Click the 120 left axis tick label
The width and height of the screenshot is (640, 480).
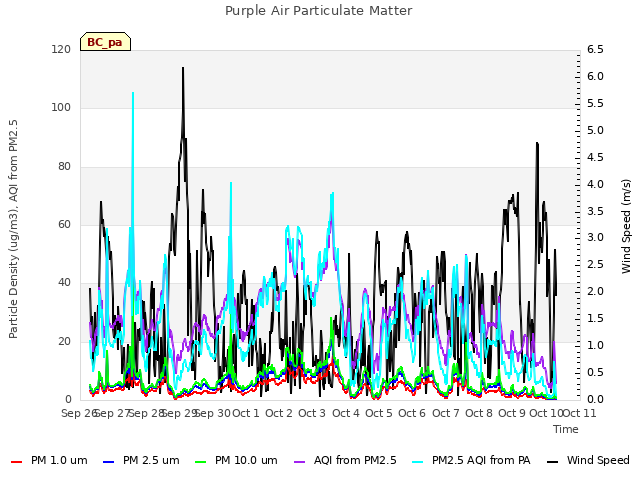61,50
